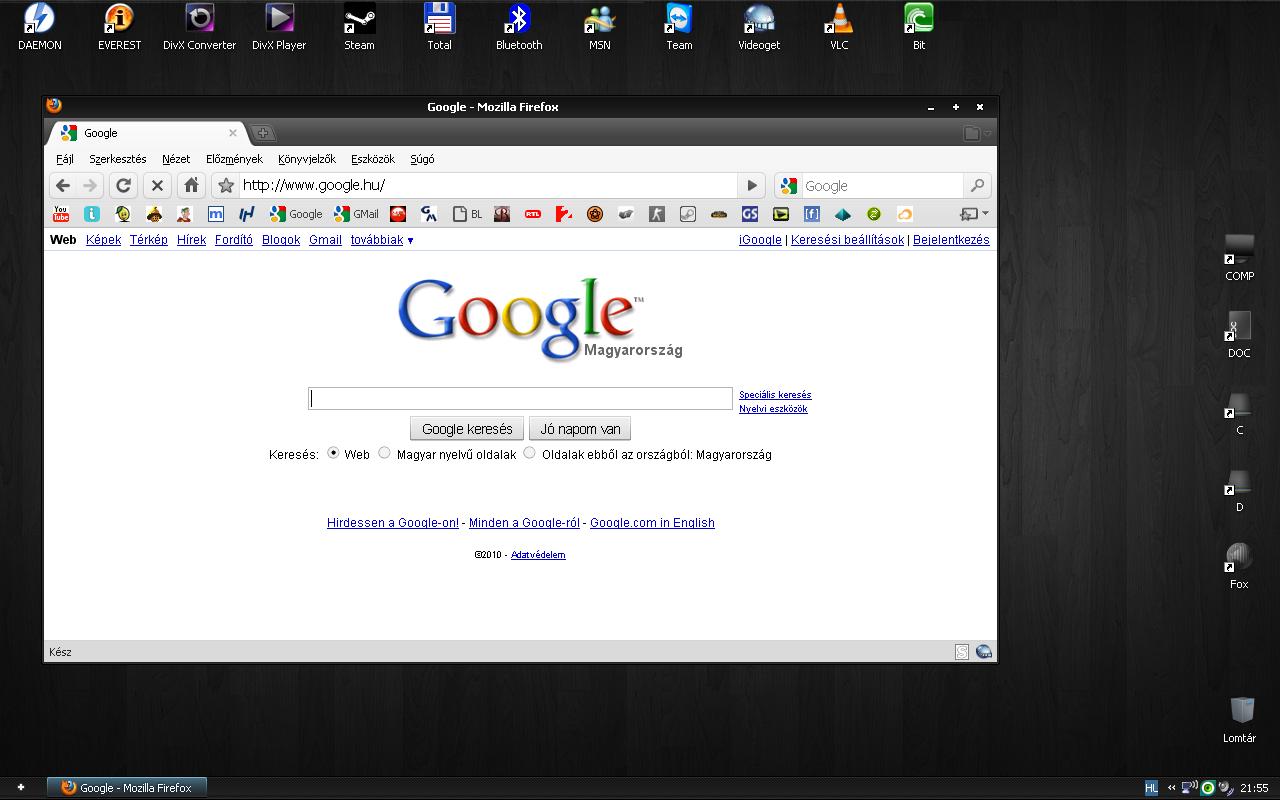Open the lowercase m bookmark icon

pyautogui.click(x=215, y=214)
